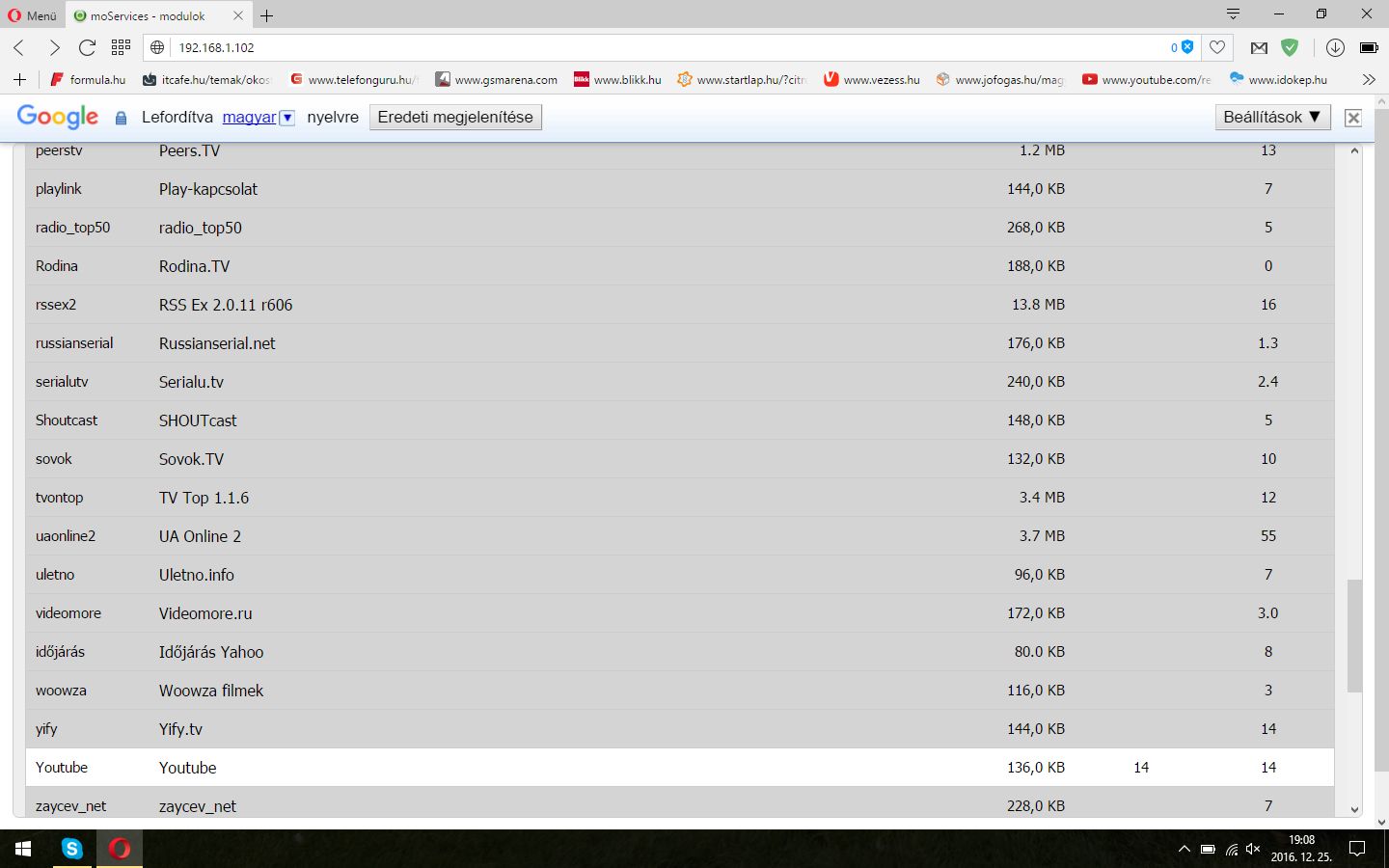
Task: Open the battery saver icon
Action: click(1369, 47)
